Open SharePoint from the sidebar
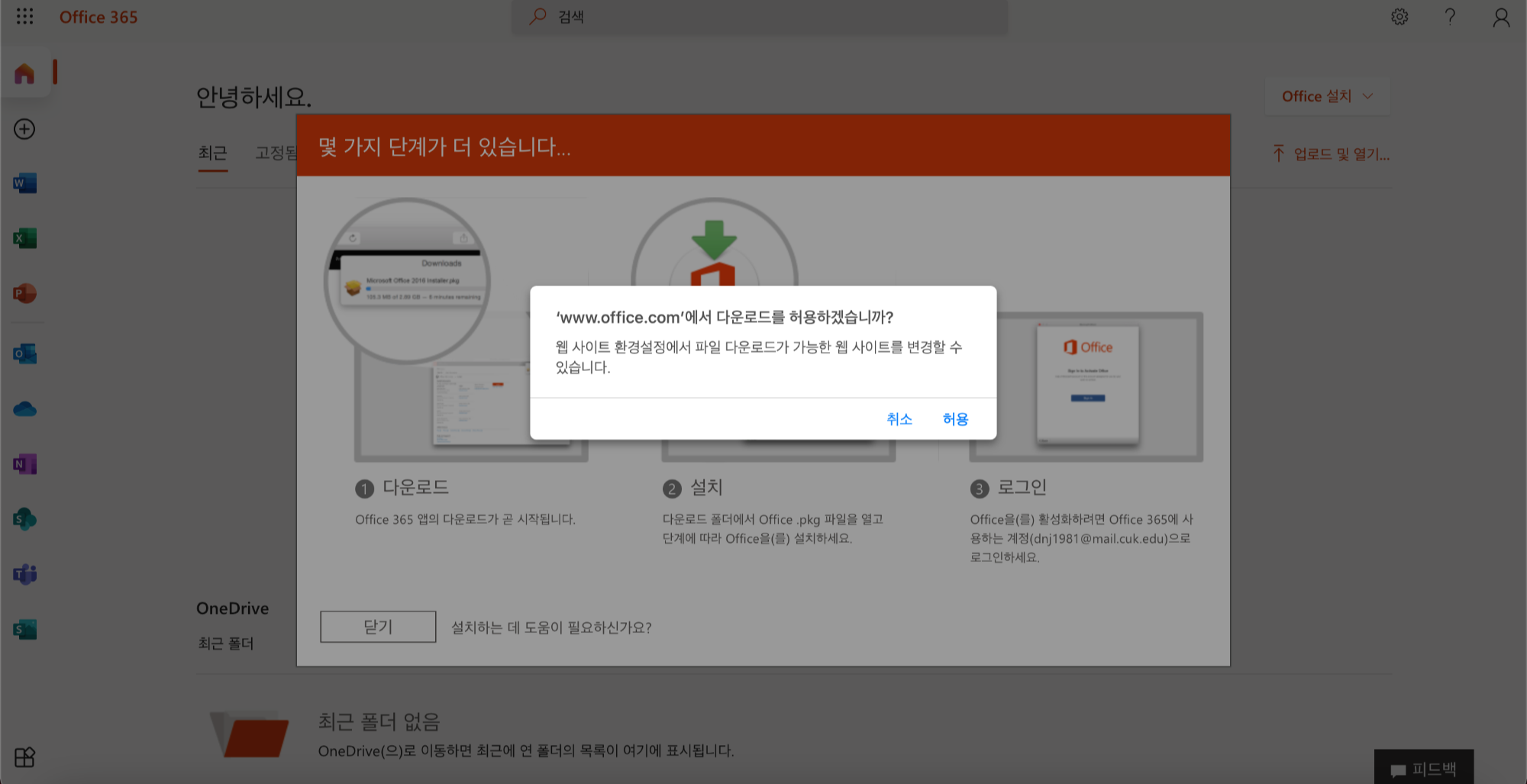 [x=24, y=519]
